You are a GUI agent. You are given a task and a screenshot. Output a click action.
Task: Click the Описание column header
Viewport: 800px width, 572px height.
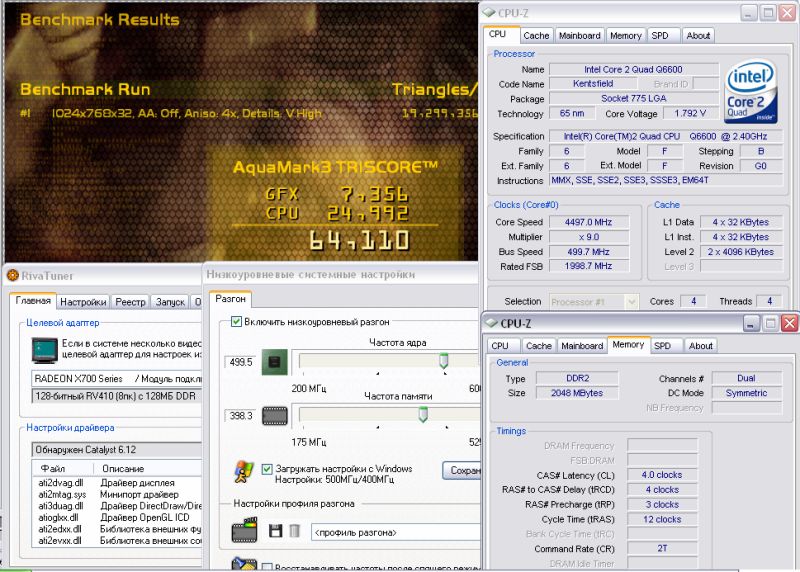pyautogui.click(x=148, y=468)
